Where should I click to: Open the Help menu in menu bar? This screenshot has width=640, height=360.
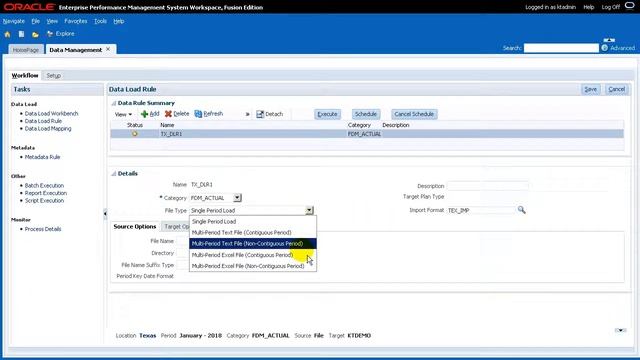pos(119,21)
